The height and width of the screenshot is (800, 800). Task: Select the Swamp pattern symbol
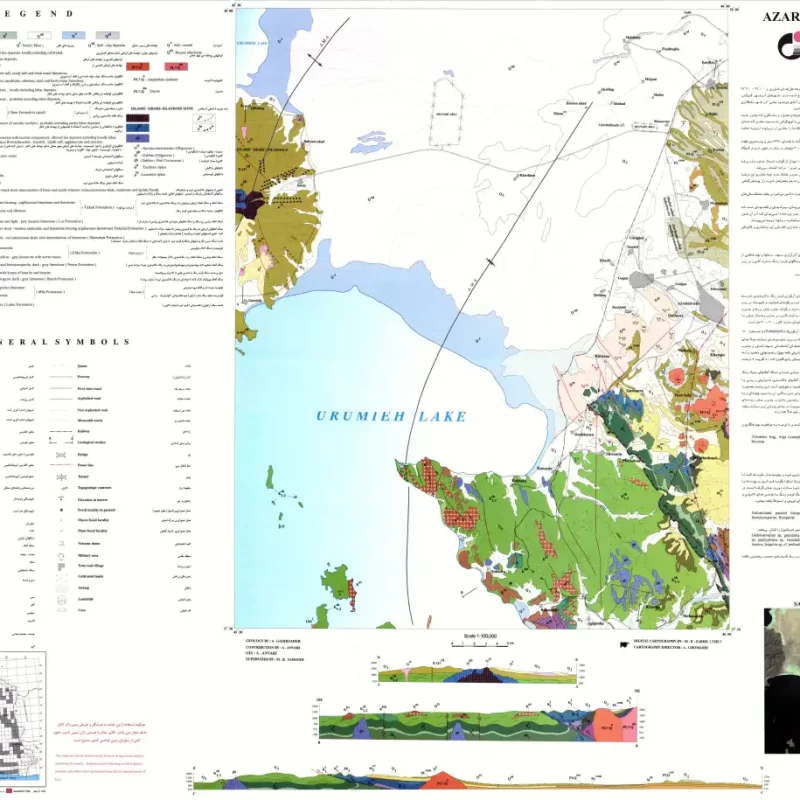[x=61, y=588]
